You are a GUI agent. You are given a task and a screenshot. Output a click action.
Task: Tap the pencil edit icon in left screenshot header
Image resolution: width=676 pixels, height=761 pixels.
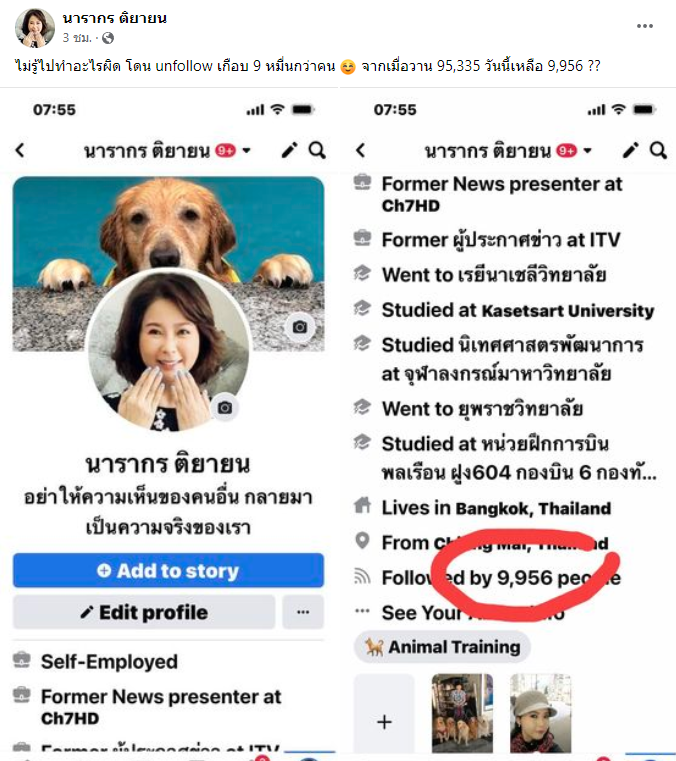[x=289, y=150]
